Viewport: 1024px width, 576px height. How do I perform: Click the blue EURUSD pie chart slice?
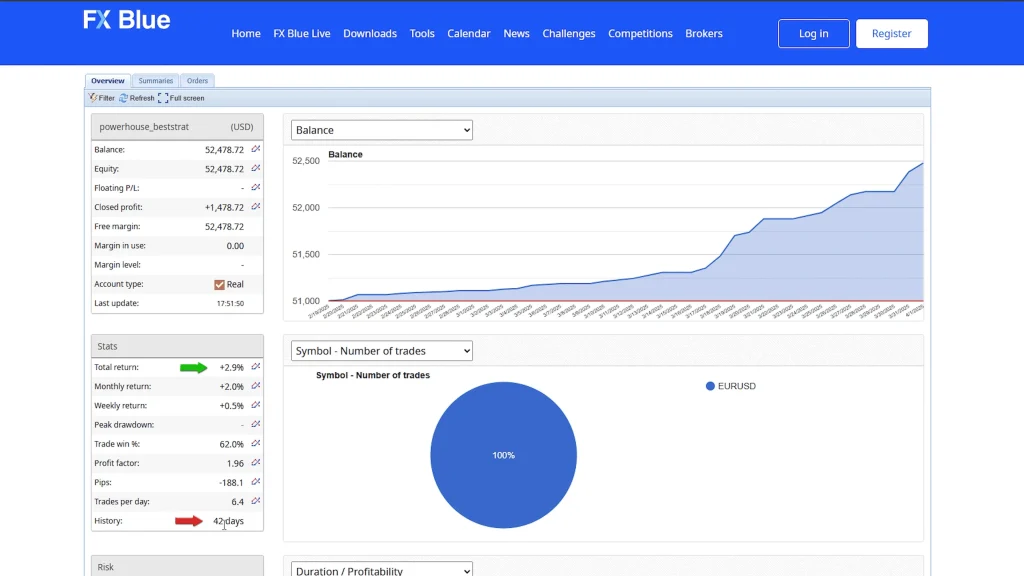click(503, 455)
